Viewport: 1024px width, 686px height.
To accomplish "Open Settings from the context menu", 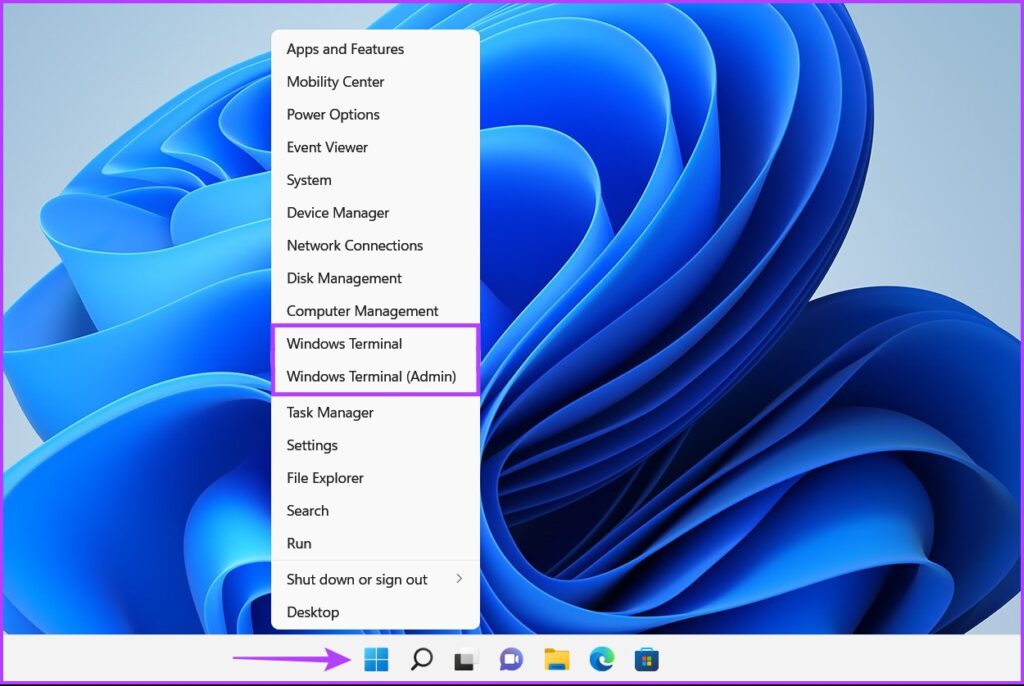I will 311,445.
